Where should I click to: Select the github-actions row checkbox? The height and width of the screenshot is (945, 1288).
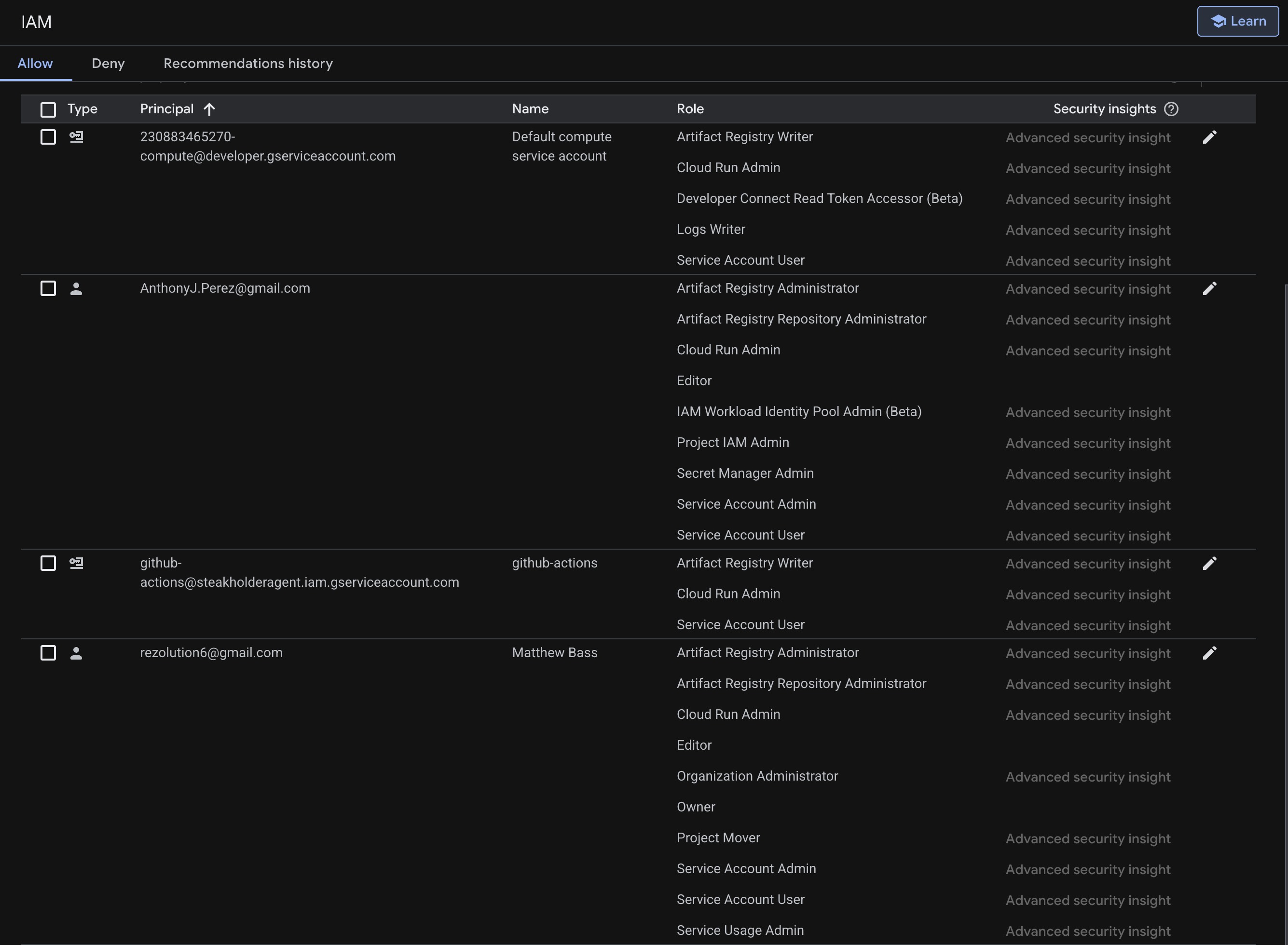pyautogui.click(x=48, y=564)
